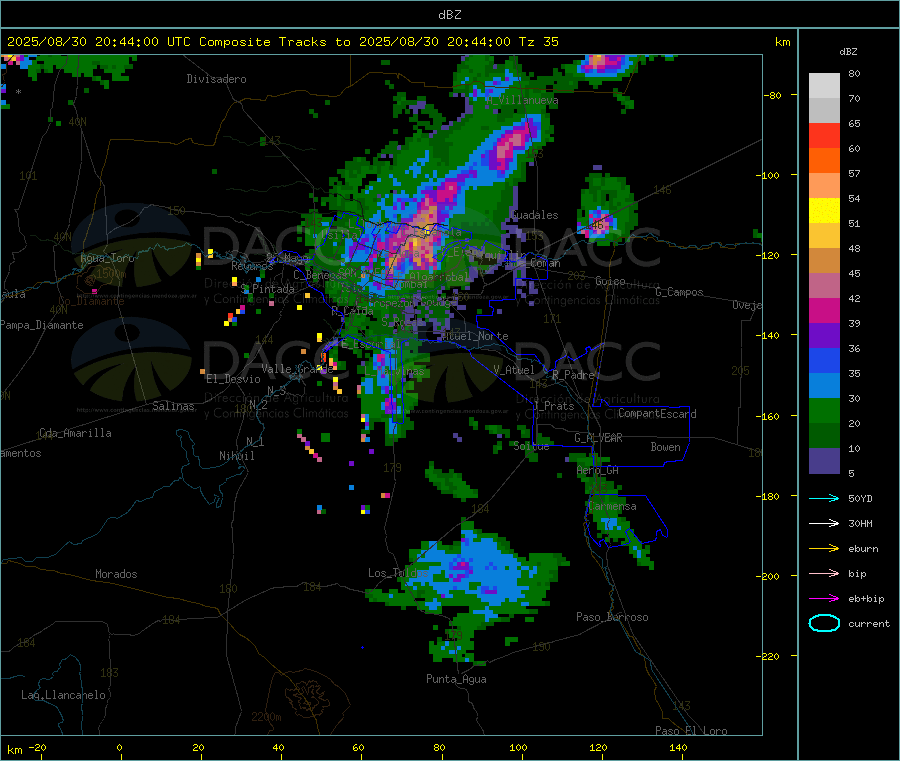Click the 'R_Padre' map label
This screenshot has width=900, height=761.
pyautogui.click(x=573, y=375)
